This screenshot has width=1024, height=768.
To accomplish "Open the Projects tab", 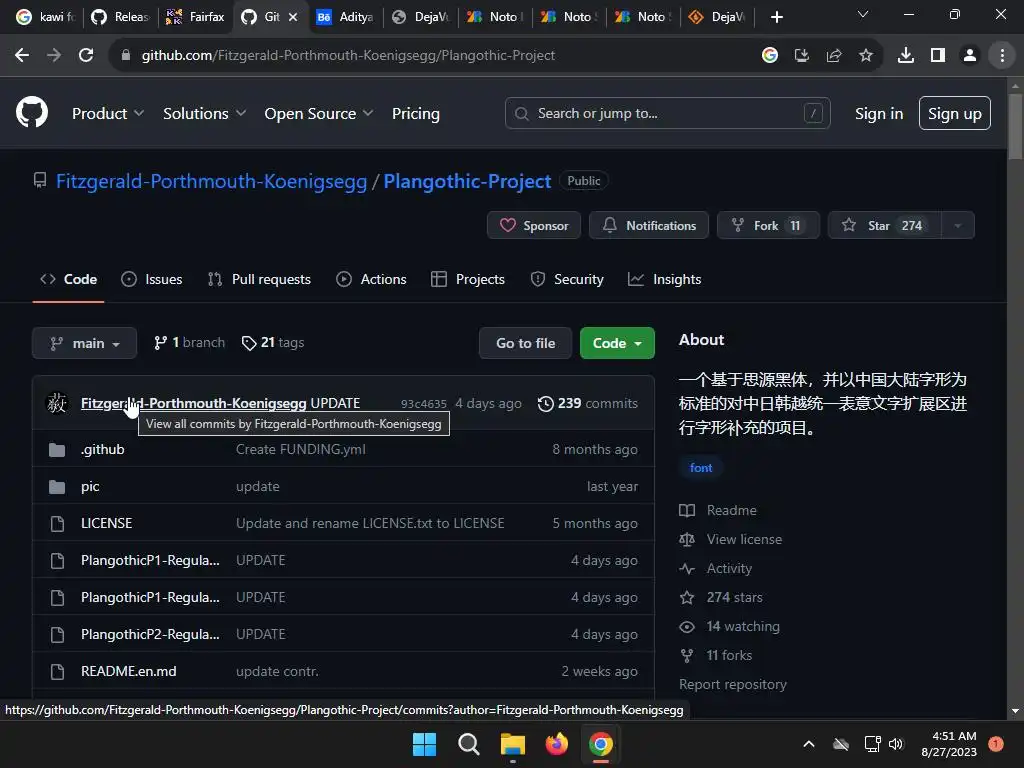I will click(x=468, y=280).
